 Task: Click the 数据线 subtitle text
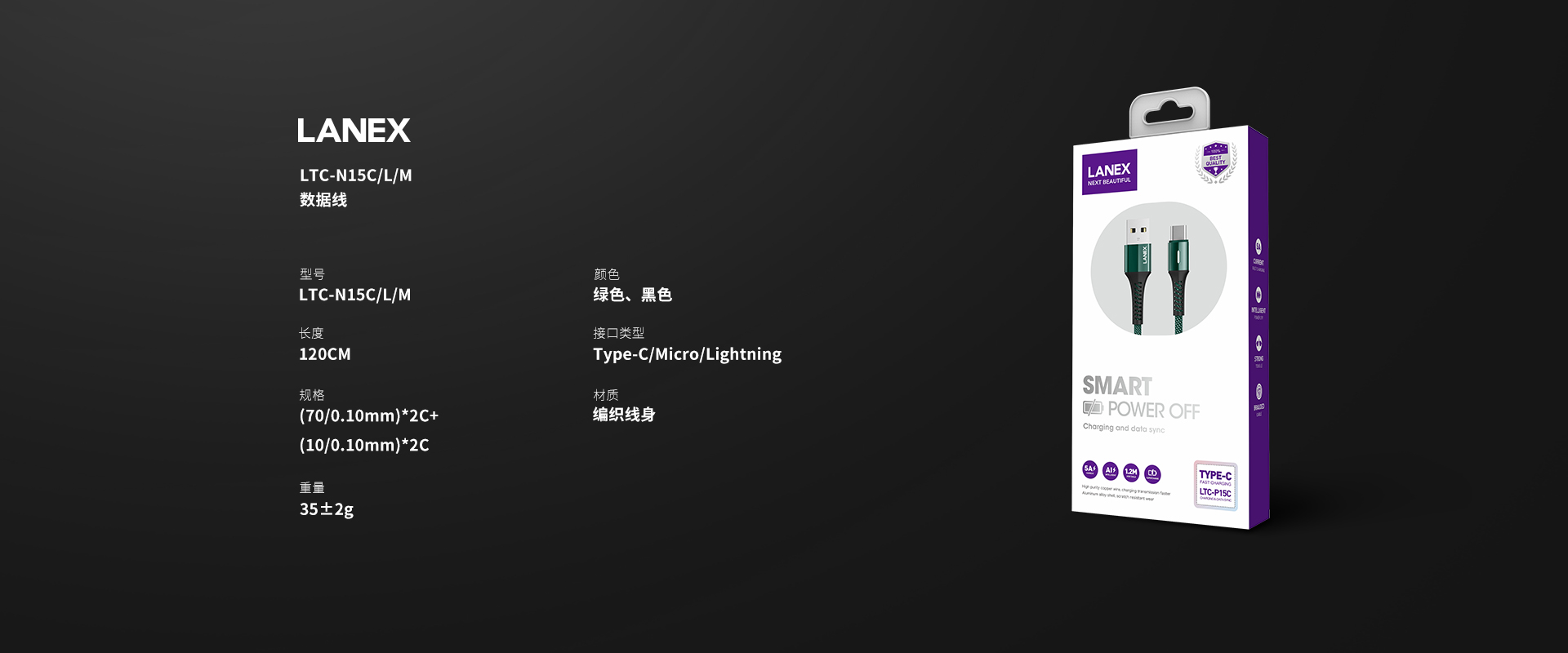pos(323,200)
